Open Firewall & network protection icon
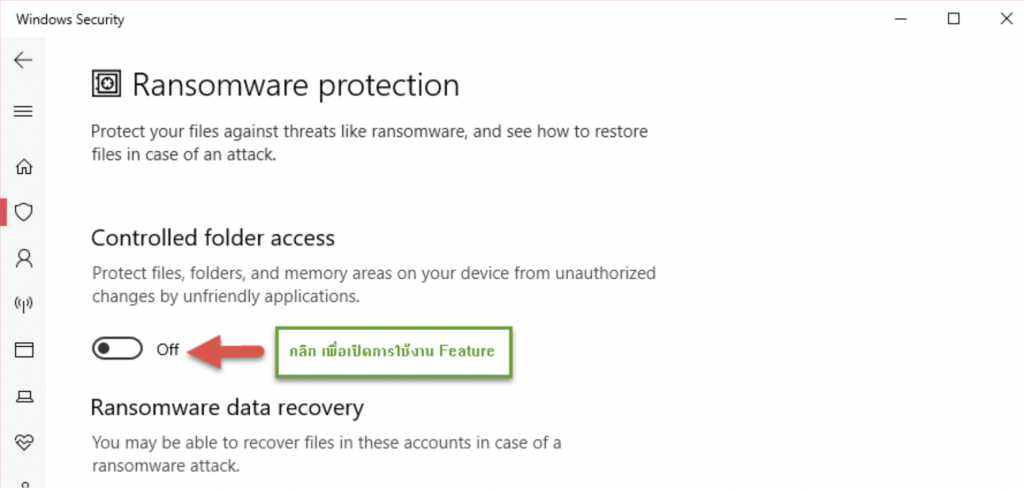The height and width of the screenshot is (490, 1024). (23, 304)
